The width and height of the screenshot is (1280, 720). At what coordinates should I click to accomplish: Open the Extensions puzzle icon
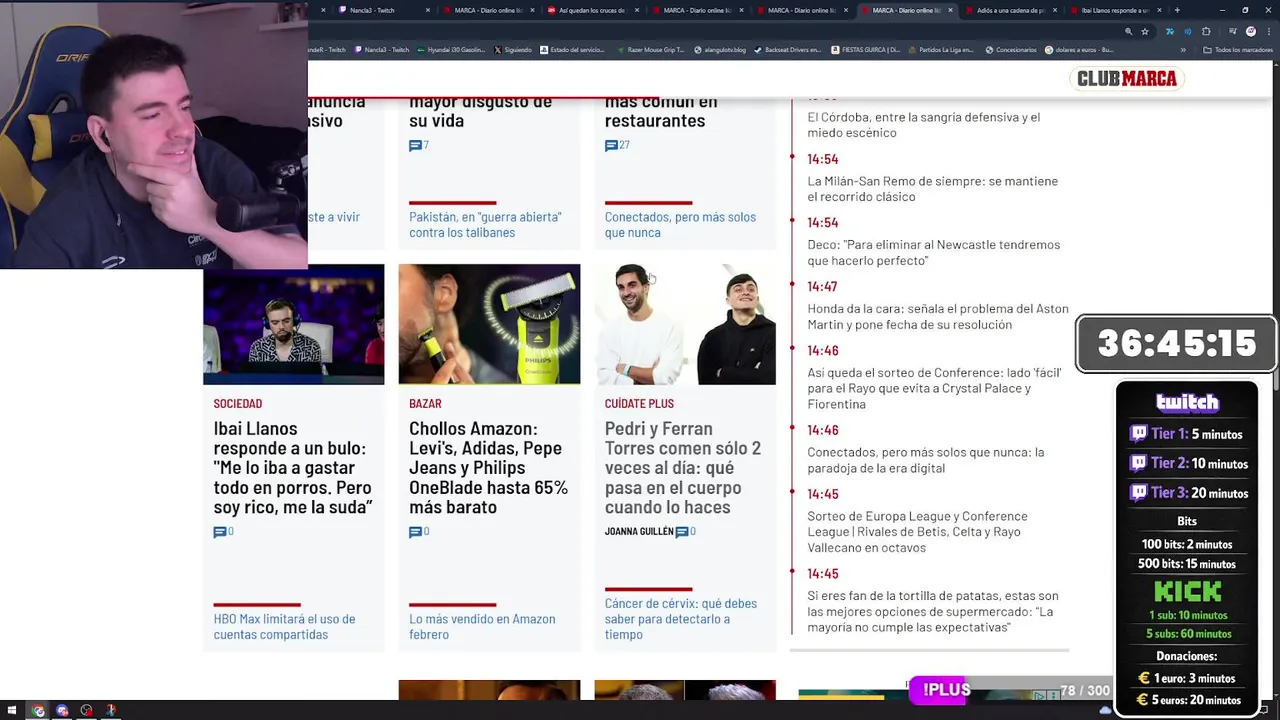[1206, 31]
